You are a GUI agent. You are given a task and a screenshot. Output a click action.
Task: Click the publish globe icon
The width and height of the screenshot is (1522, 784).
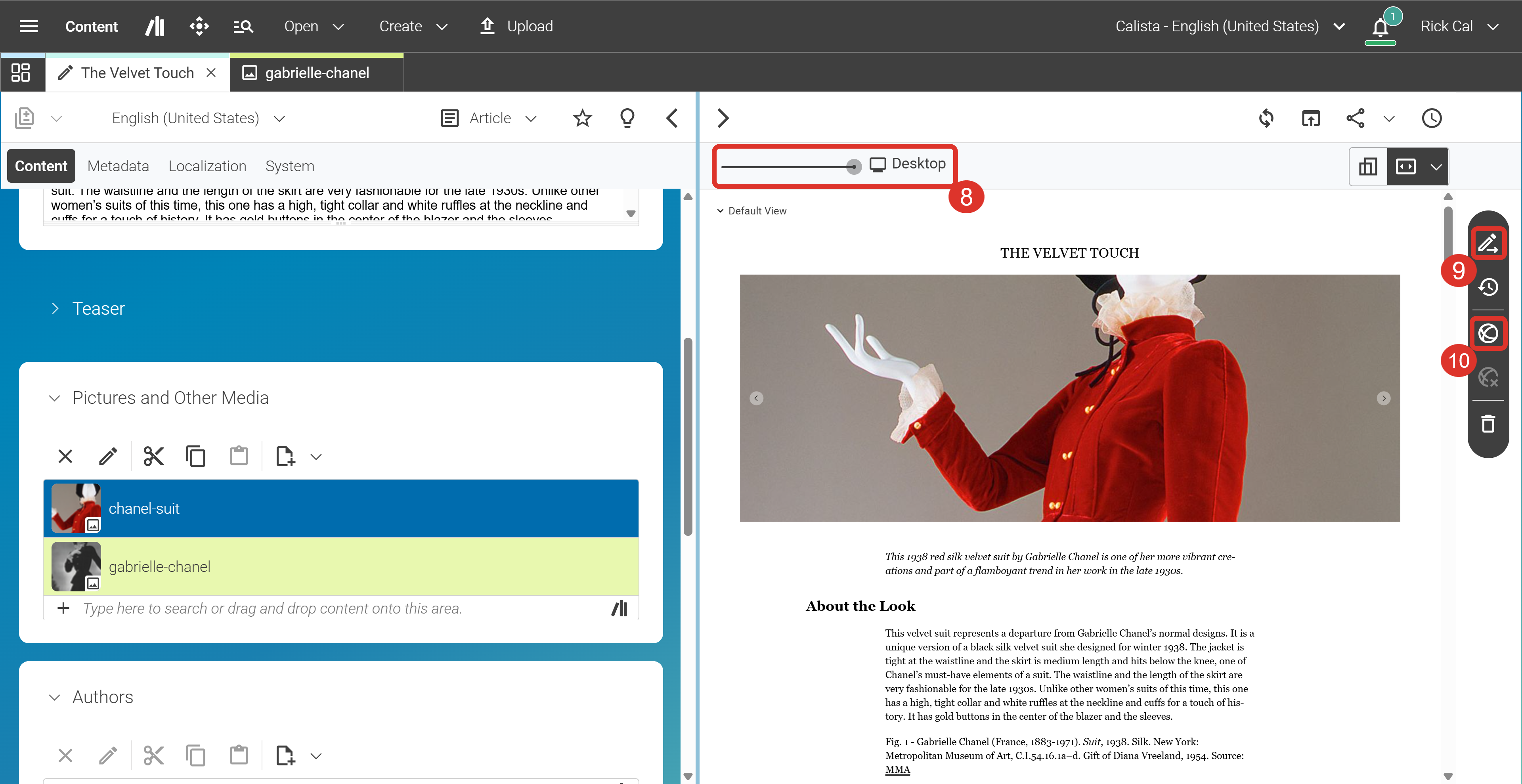click(1488, 333)
